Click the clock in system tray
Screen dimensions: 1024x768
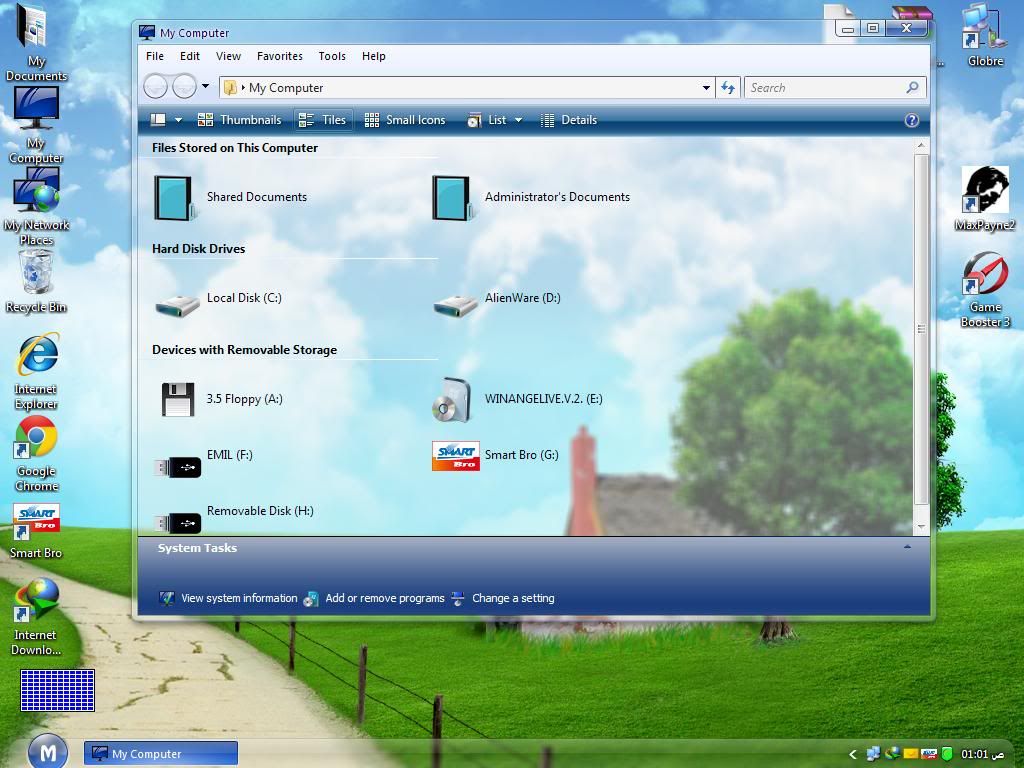pos(982,754)
